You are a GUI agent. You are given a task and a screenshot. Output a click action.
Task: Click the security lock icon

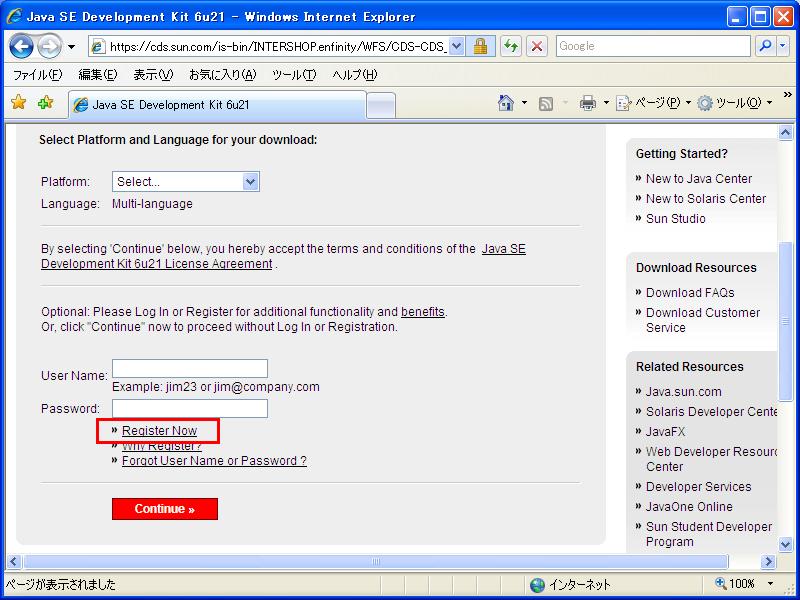tap(480, 46)
